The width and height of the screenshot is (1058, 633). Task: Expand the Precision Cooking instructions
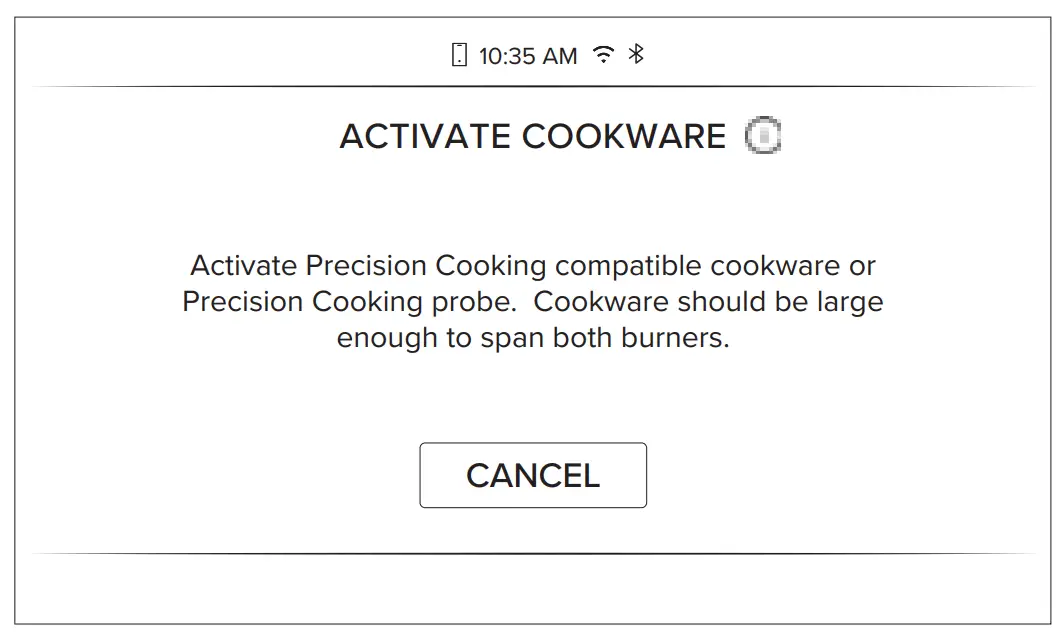click(x=531, y=301)
